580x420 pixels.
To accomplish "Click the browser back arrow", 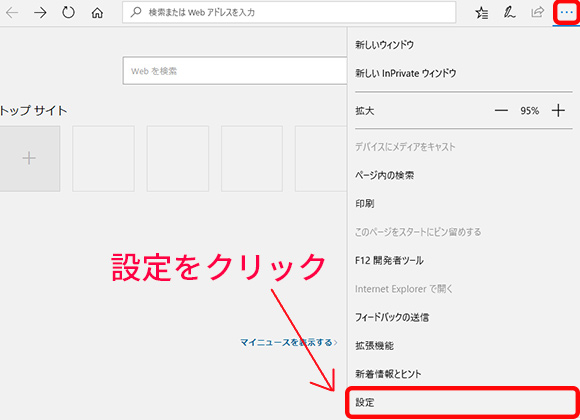I will [x=12, y=13].
